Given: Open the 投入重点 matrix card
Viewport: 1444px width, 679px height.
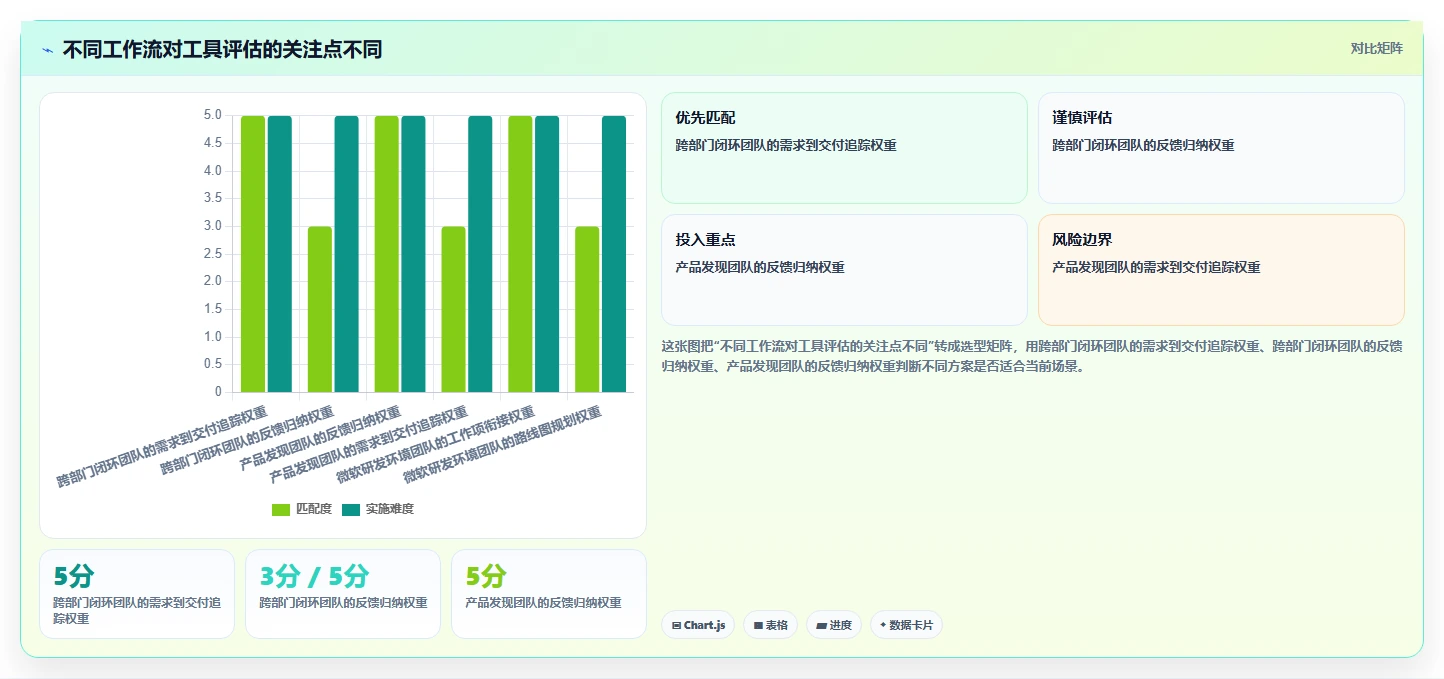Looking at the screenshot, I should (x=844, y=270).
